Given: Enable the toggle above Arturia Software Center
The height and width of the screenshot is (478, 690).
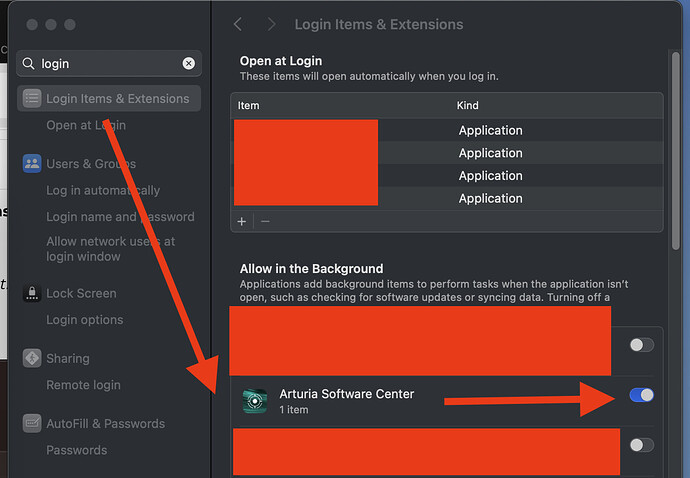Looking at the screenshot, I should pyautogui.click(x=641, y=345).
